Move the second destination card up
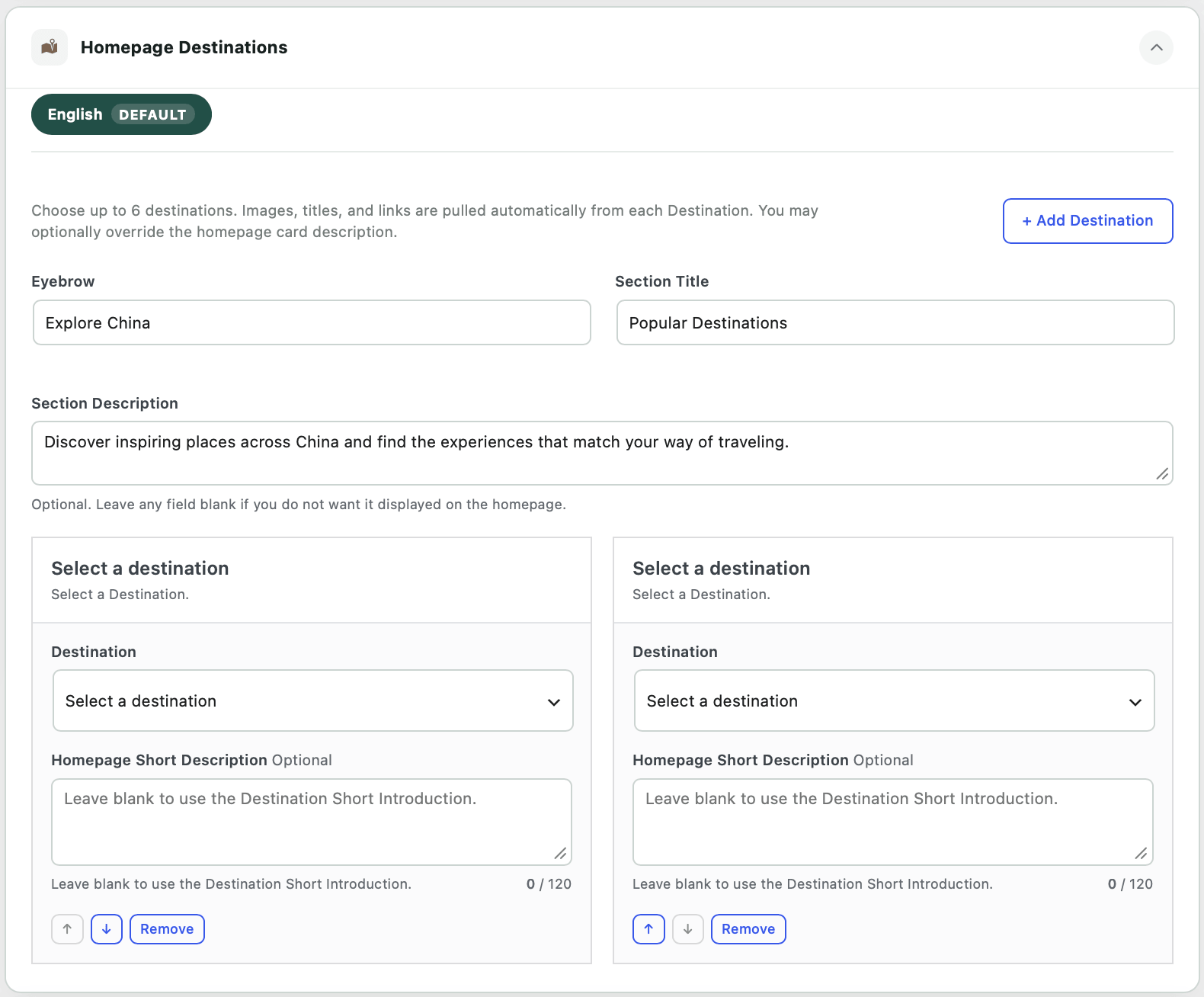Viewport: 1204px width, 997px height. (648, 929)
